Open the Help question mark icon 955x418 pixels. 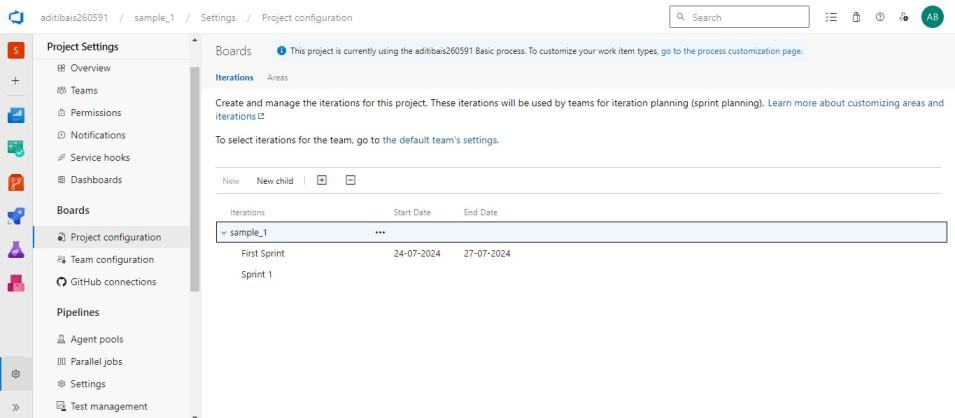(879, 17)
